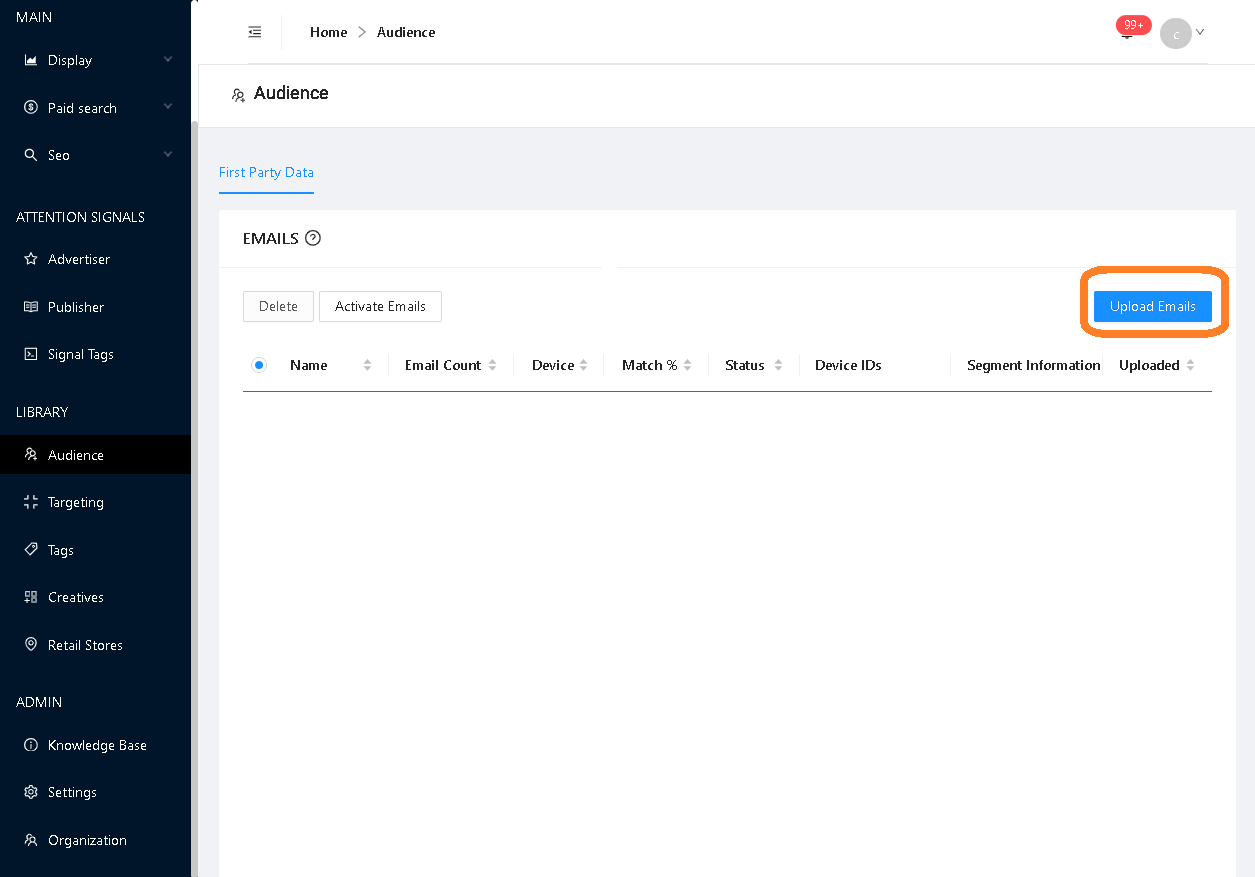Expand the Seo menu chevron
Viewport: 1255px width, 877px height.
point(168,154)
